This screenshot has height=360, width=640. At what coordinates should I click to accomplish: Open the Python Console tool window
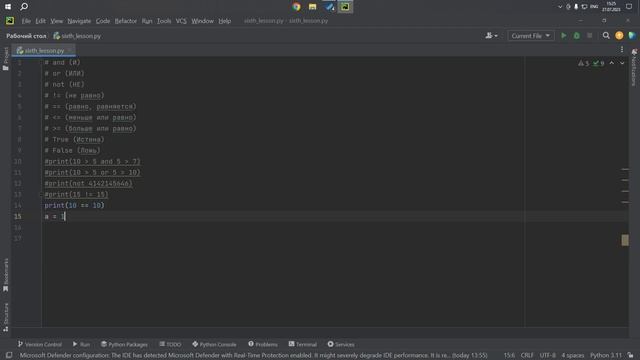pos(214,344)
